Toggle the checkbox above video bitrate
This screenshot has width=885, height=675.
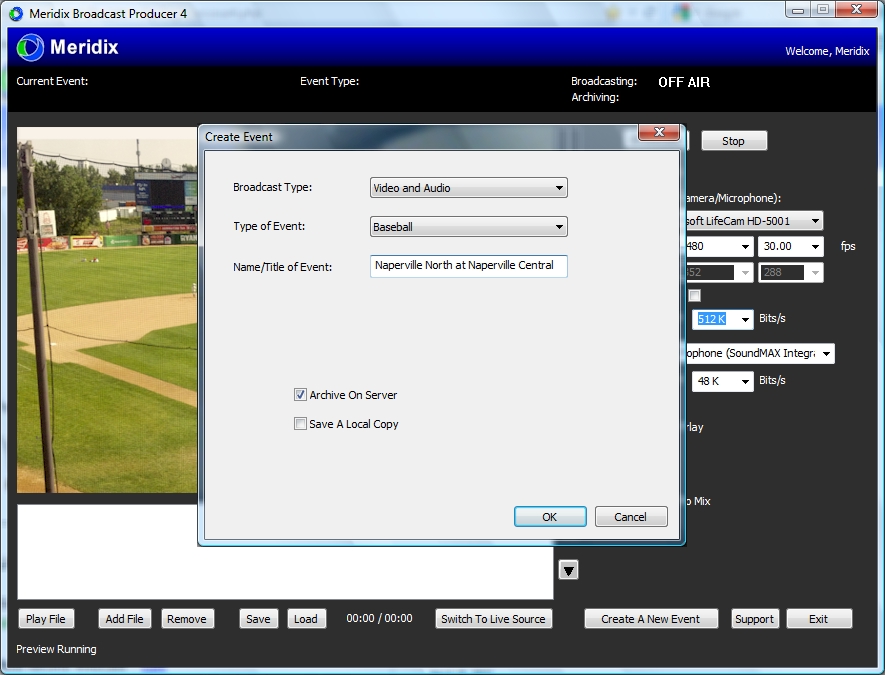coord(694,296)
